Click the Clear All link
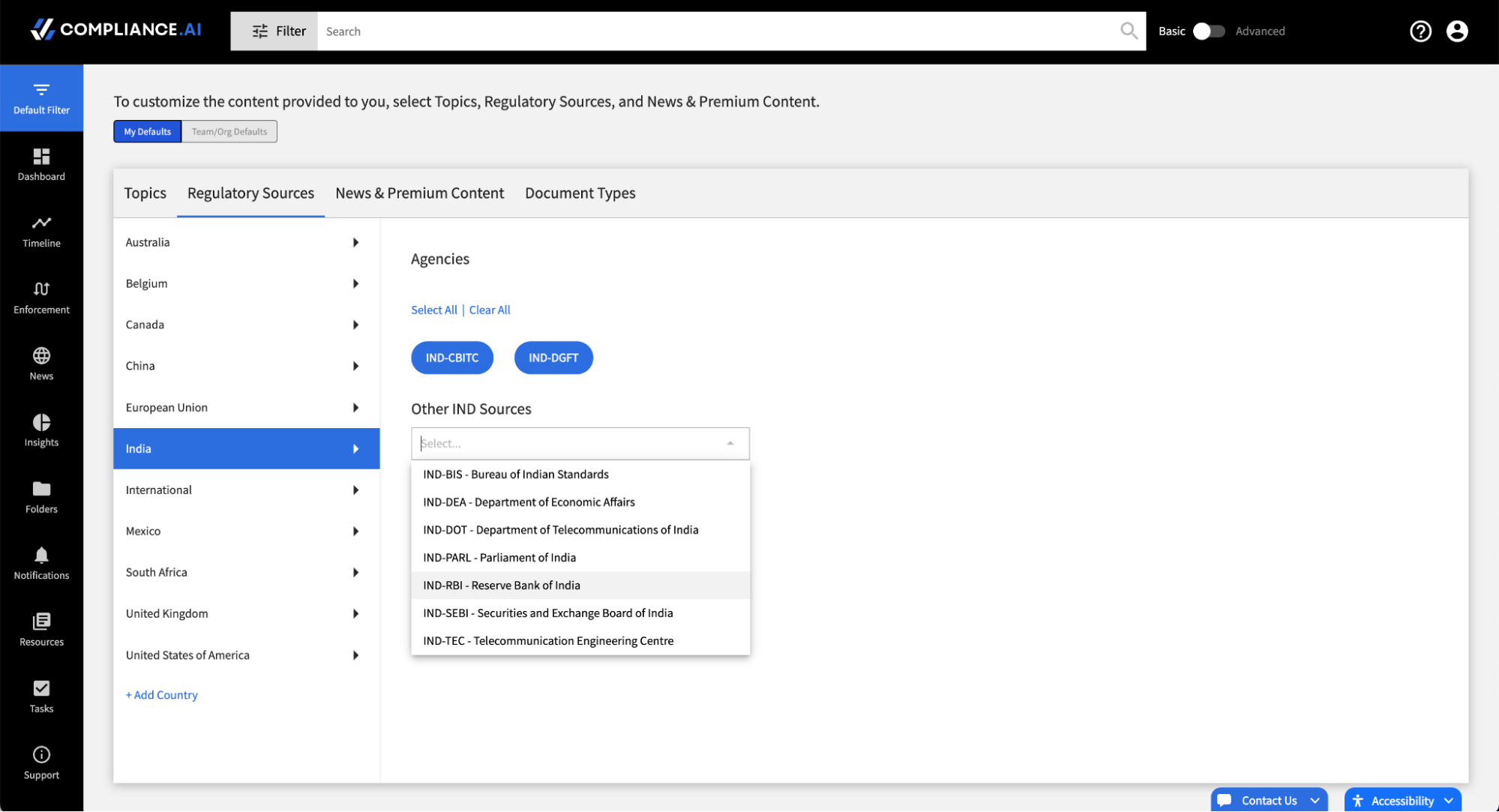Image resolution: width=1499 pixels, height=812 pixels. pos(490,310)
